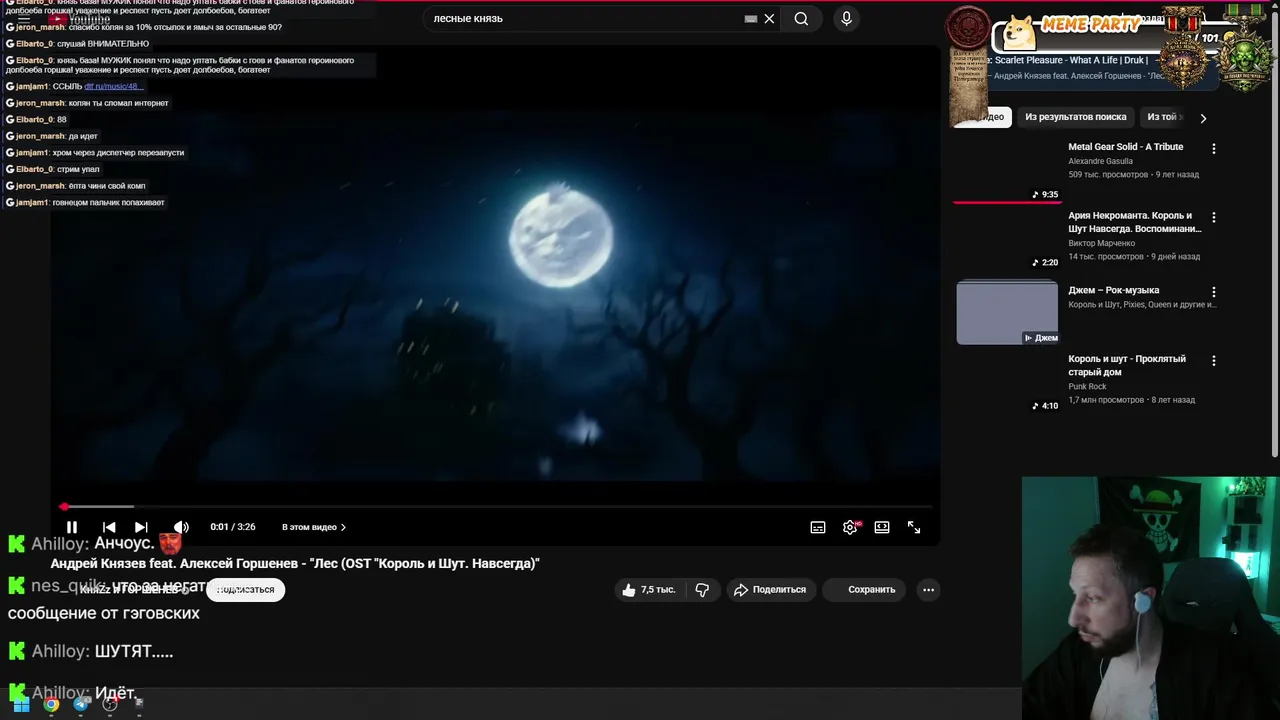The image size is (1280, 720).
Task: Open options for Metal Gear Solid video
Action: tap(1214, 148)
